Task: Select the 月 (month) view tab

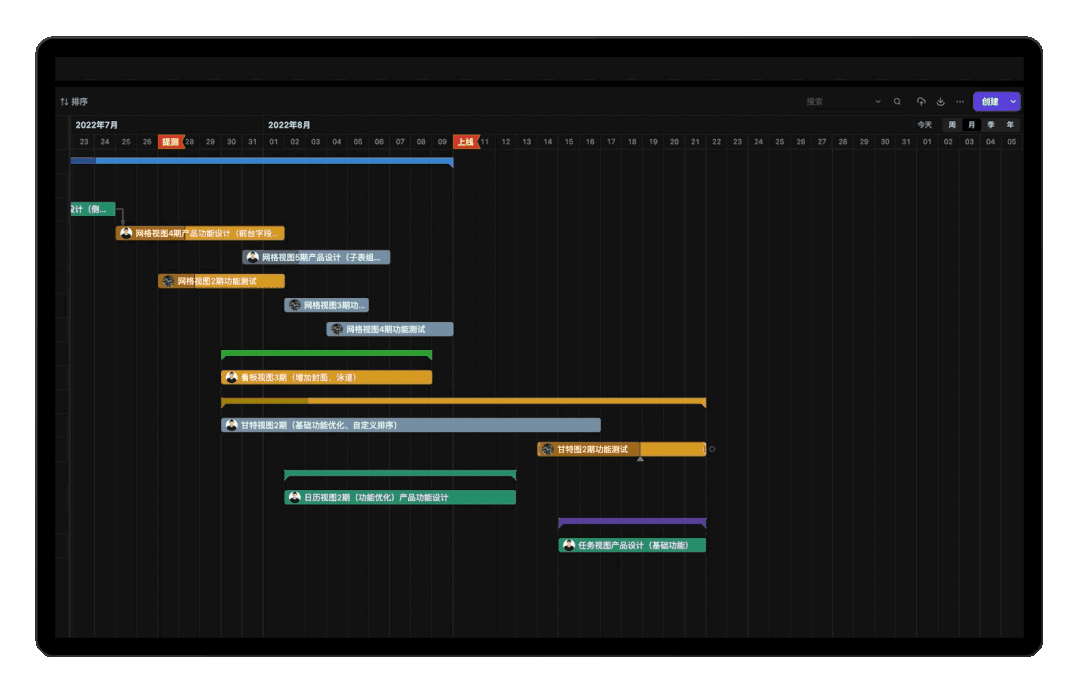Action: click(x=971, y=125)
